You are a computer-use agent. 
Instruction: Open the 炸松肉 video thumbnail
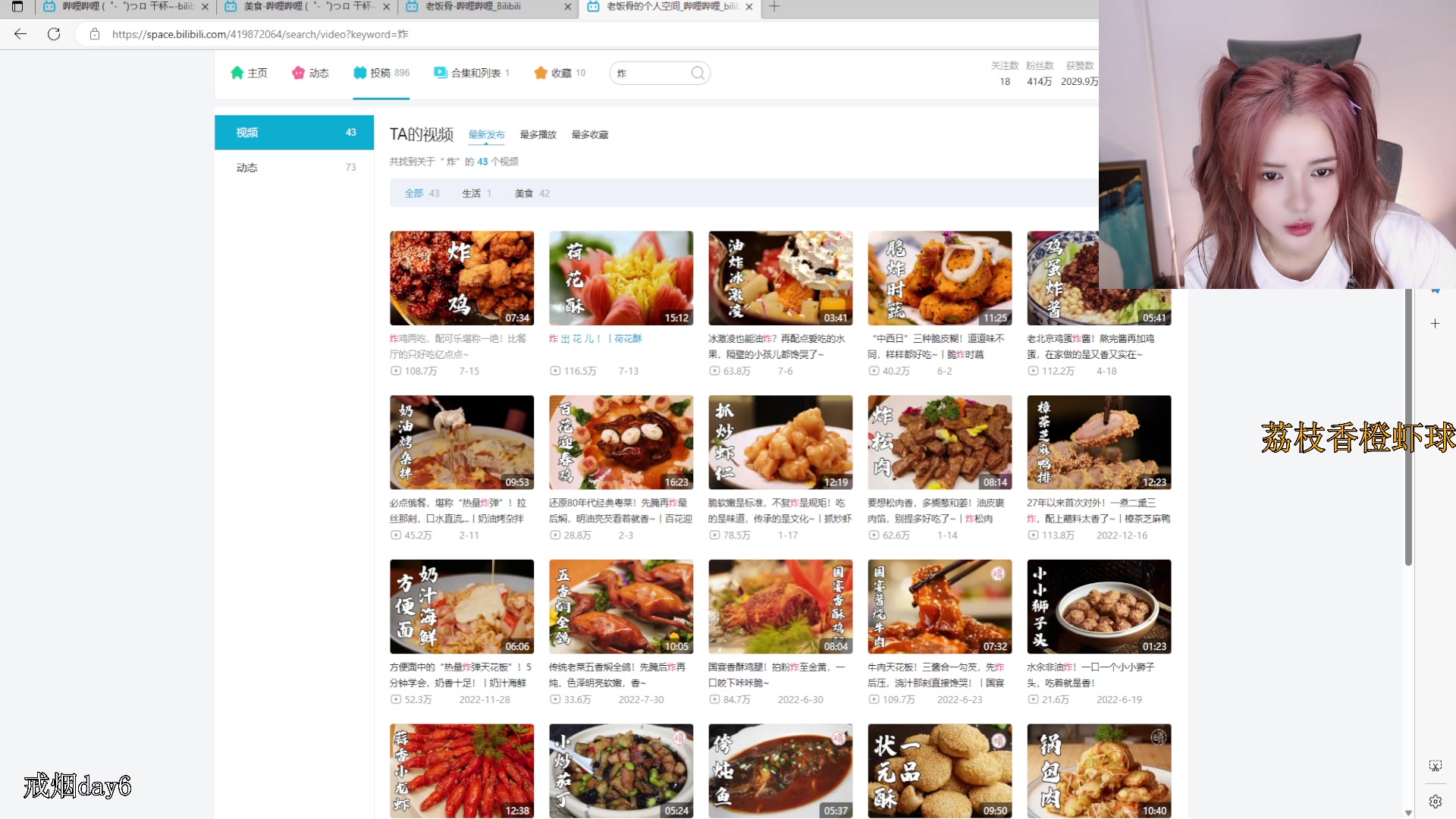[x=940, y=442]
